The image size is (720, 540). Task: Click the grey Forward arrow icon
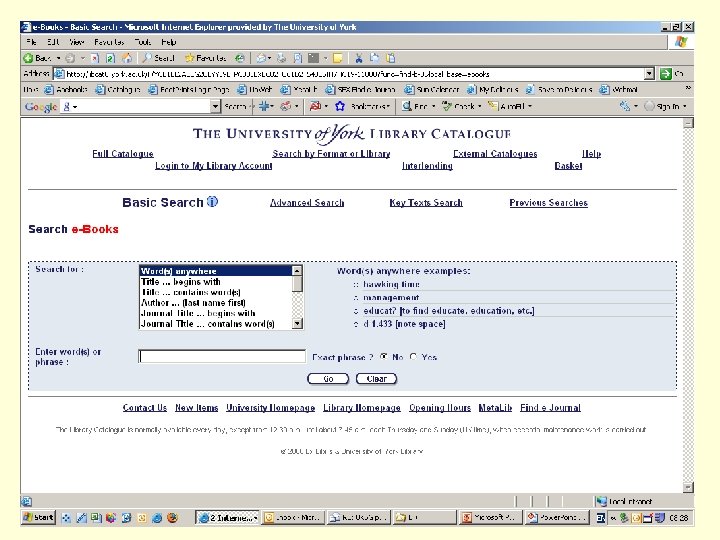pos(70,58)
